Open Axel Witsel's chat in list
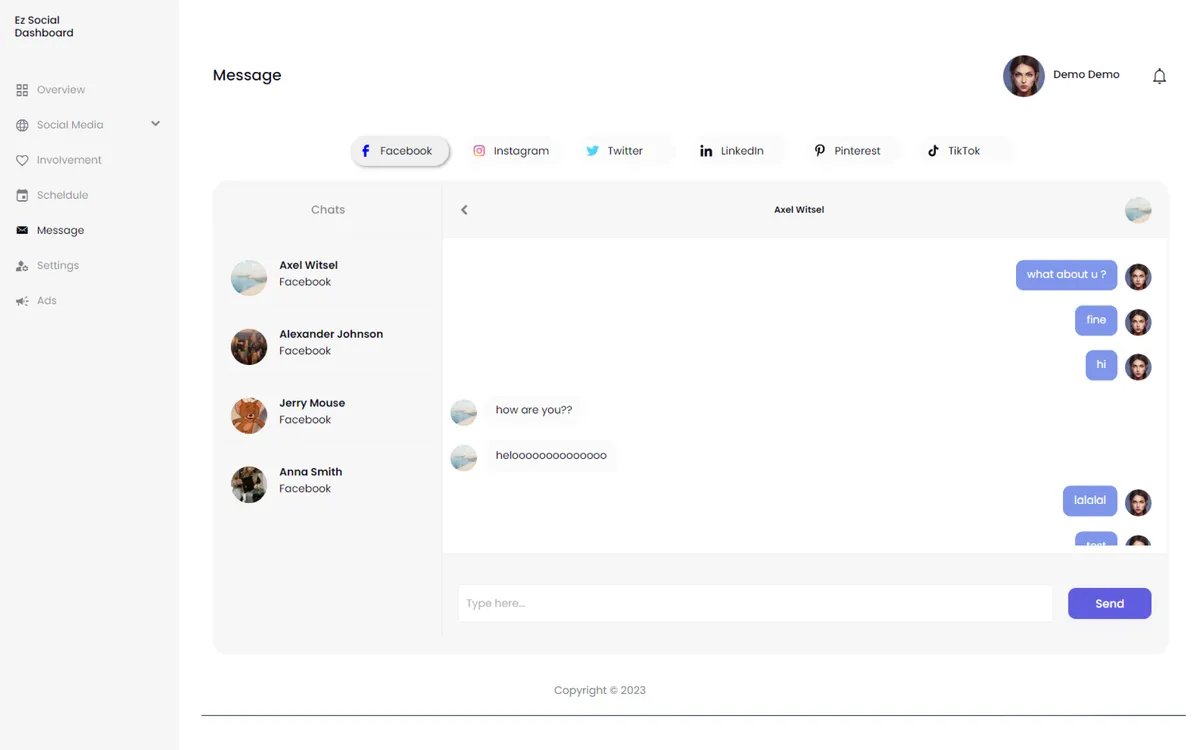This screenshot has width=1200, height=750. 328,277
